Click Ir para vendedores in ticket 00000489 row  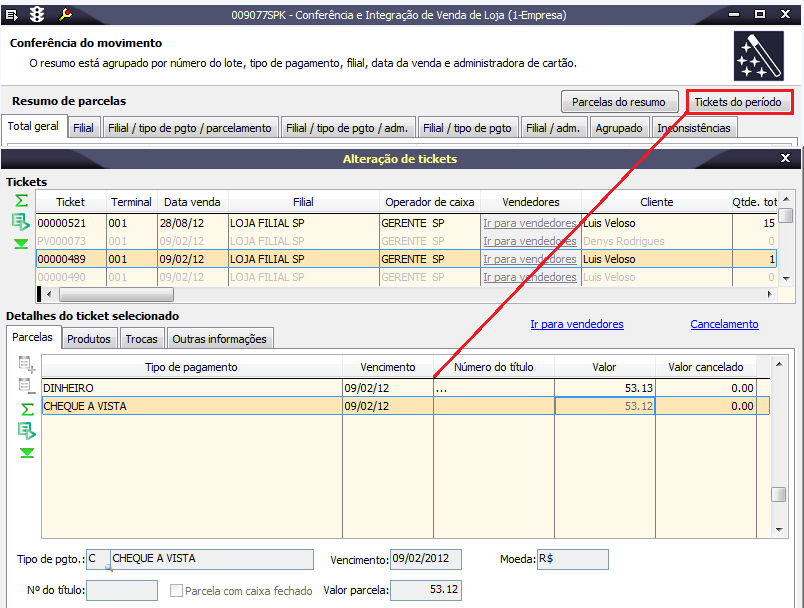(530, 259)
